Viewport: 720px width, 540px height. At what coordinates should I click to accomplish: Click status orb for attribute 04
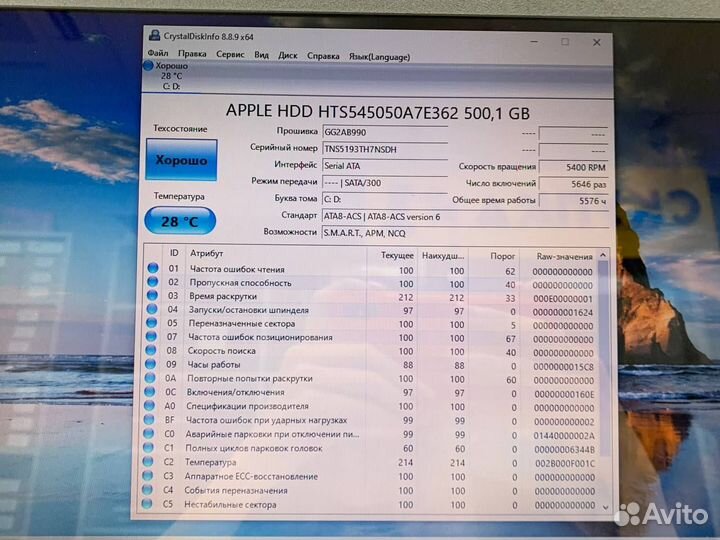pyautogui.click(x=152, y=309)
